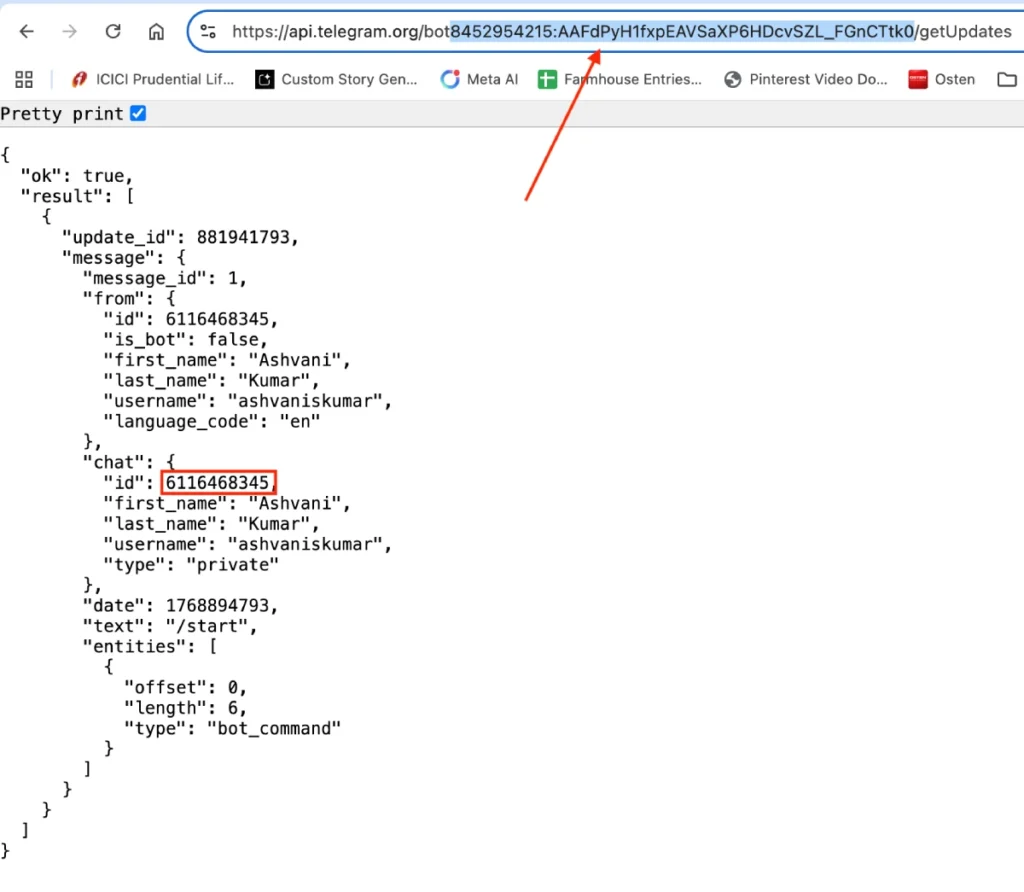Image resolution: width=1024 pixels, height=892 pixels.
Task: Click the "bot_command" type value
Action: [274, 728]
